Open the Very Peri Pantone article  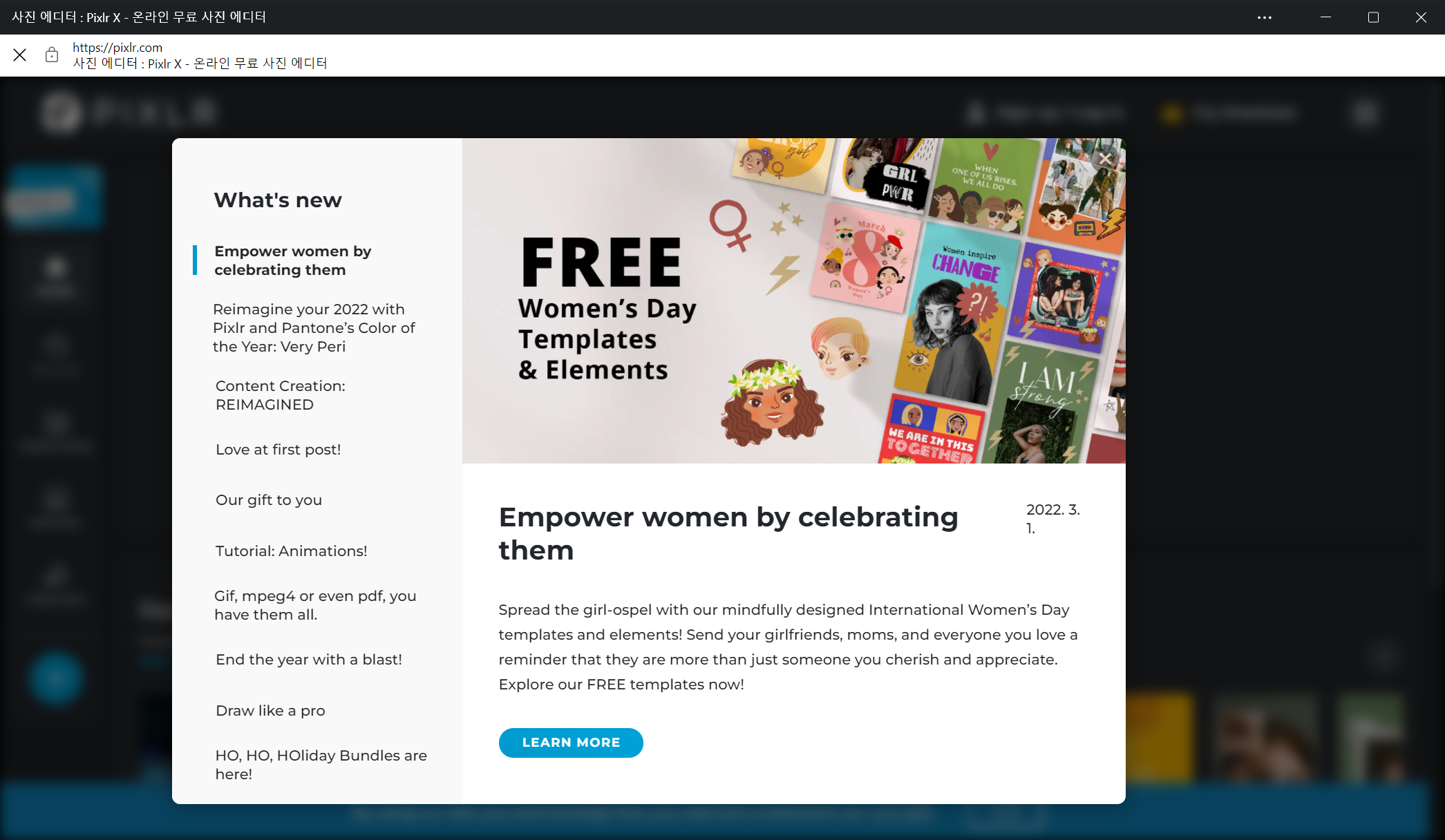pyautogui.click(x=314, y=328)
